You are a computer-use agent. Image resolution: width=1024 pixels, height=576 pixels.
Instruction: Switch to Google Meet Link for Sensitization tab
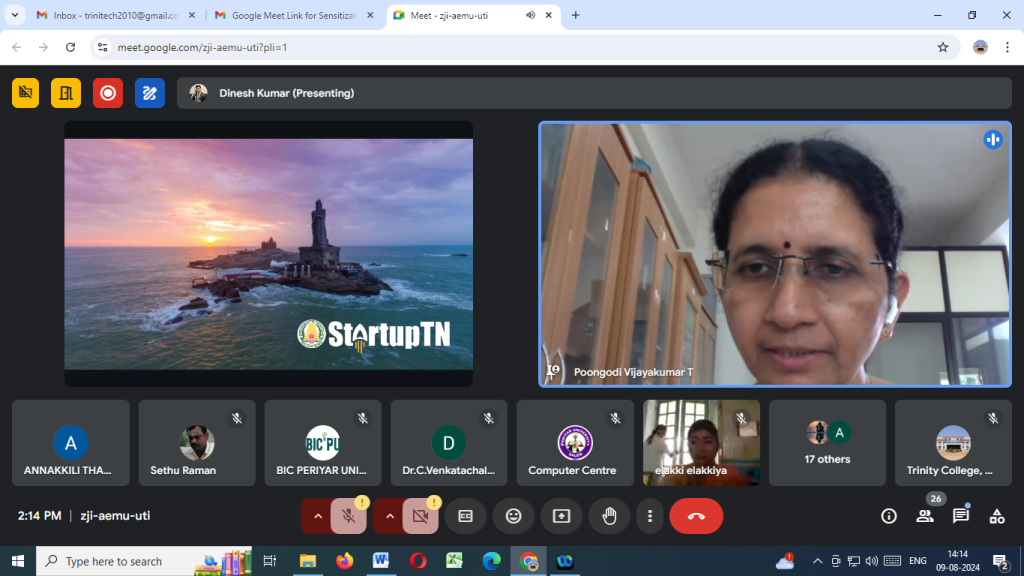pos(293,16)
